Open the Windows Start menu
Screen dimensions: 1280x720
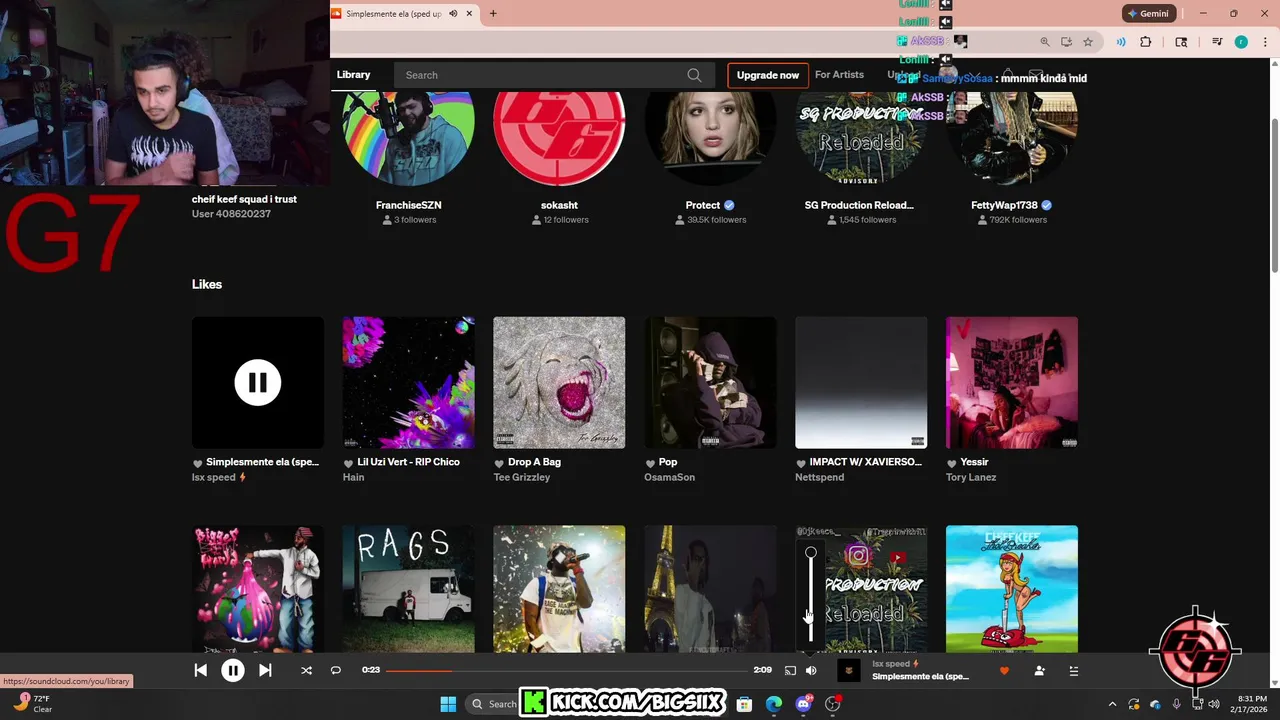(448, 704)
